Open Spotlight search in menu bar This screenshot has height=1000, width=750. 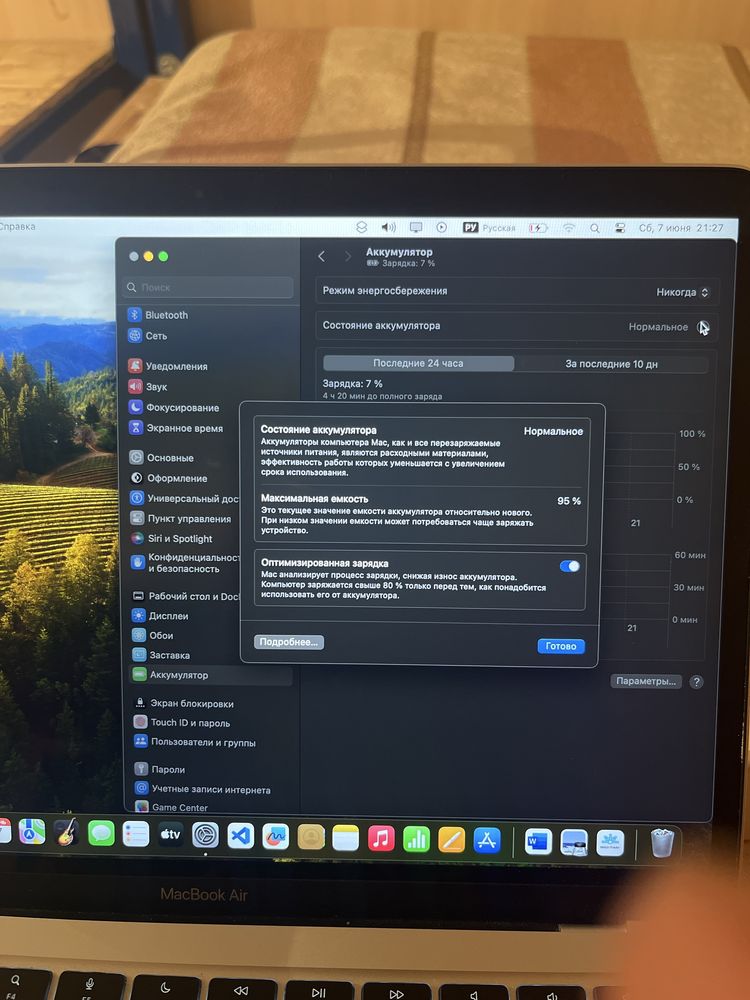(594, 228)
